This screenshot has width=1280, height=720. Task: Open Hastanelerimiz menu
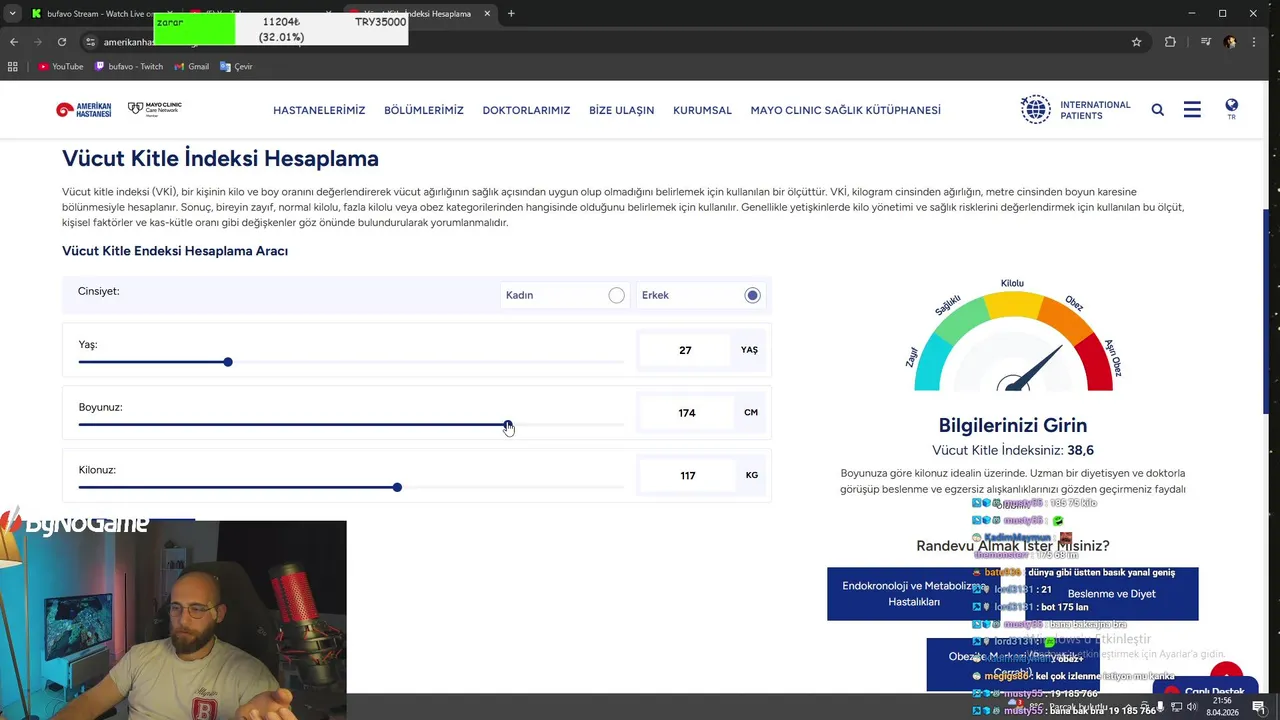click(x=319, y=110)
